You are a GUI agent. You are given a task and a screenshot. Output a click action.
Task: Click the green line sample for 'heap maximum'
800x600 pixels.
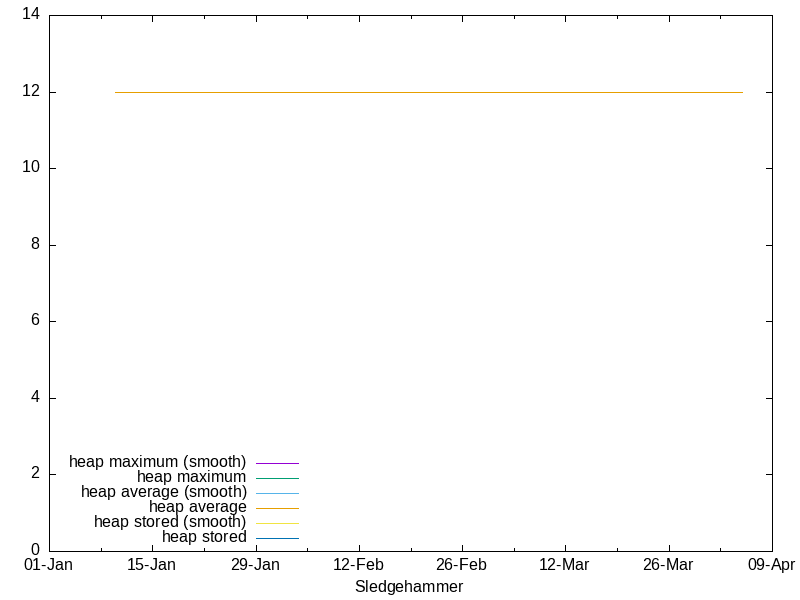[277, 478]
